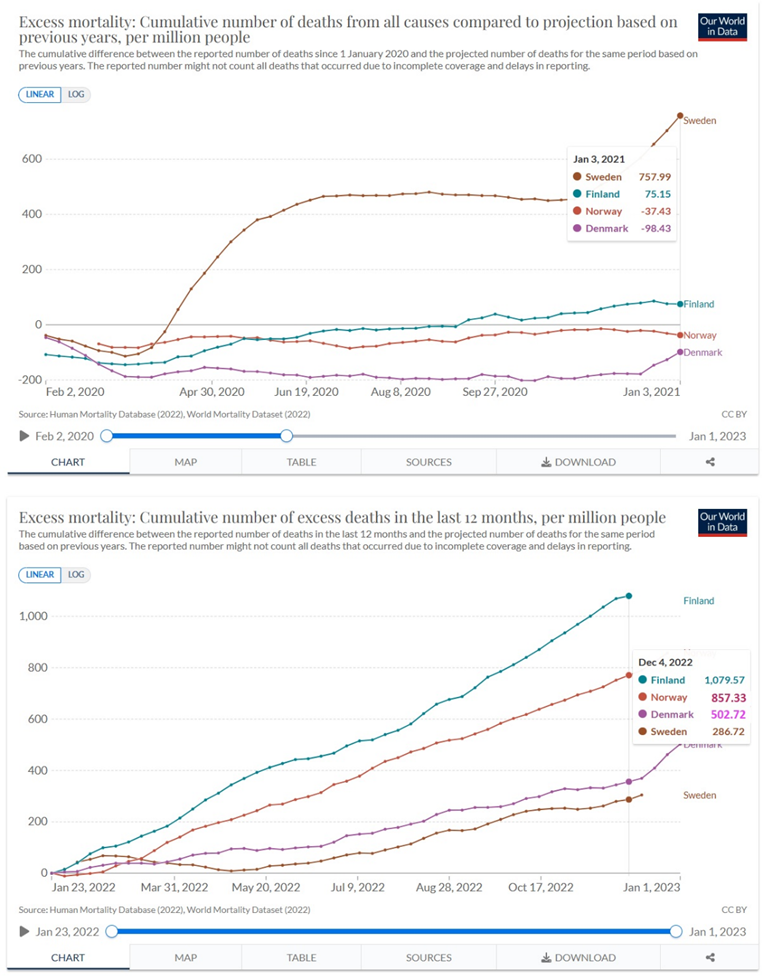
Task: Open the SOURCES tab of the upper chart
Action: [428, 462]
